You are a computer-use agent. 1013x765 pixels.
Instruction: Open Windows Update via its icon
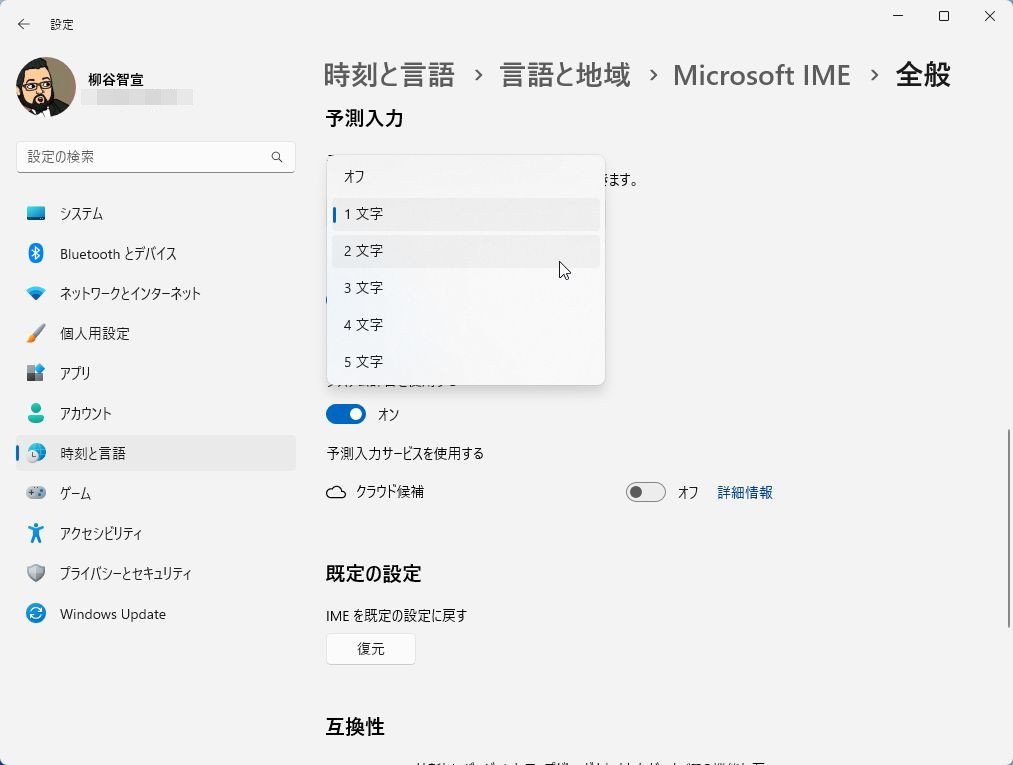pyautogui.click(x=36, y=614)
